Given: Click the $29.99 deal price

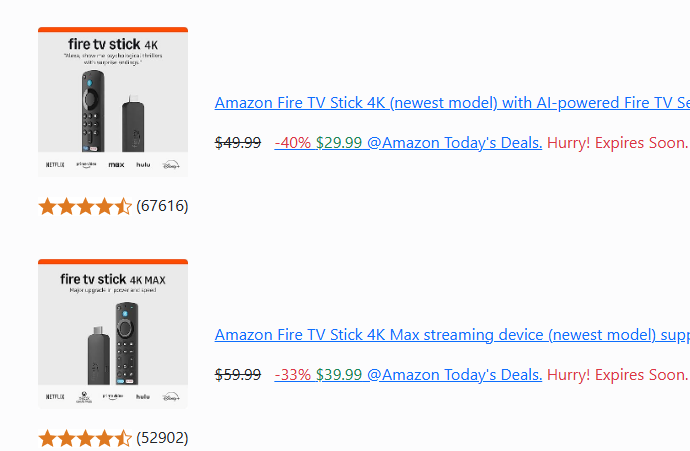Looking at the screenshot, I should pyautogui.click(x=339, y=143).
